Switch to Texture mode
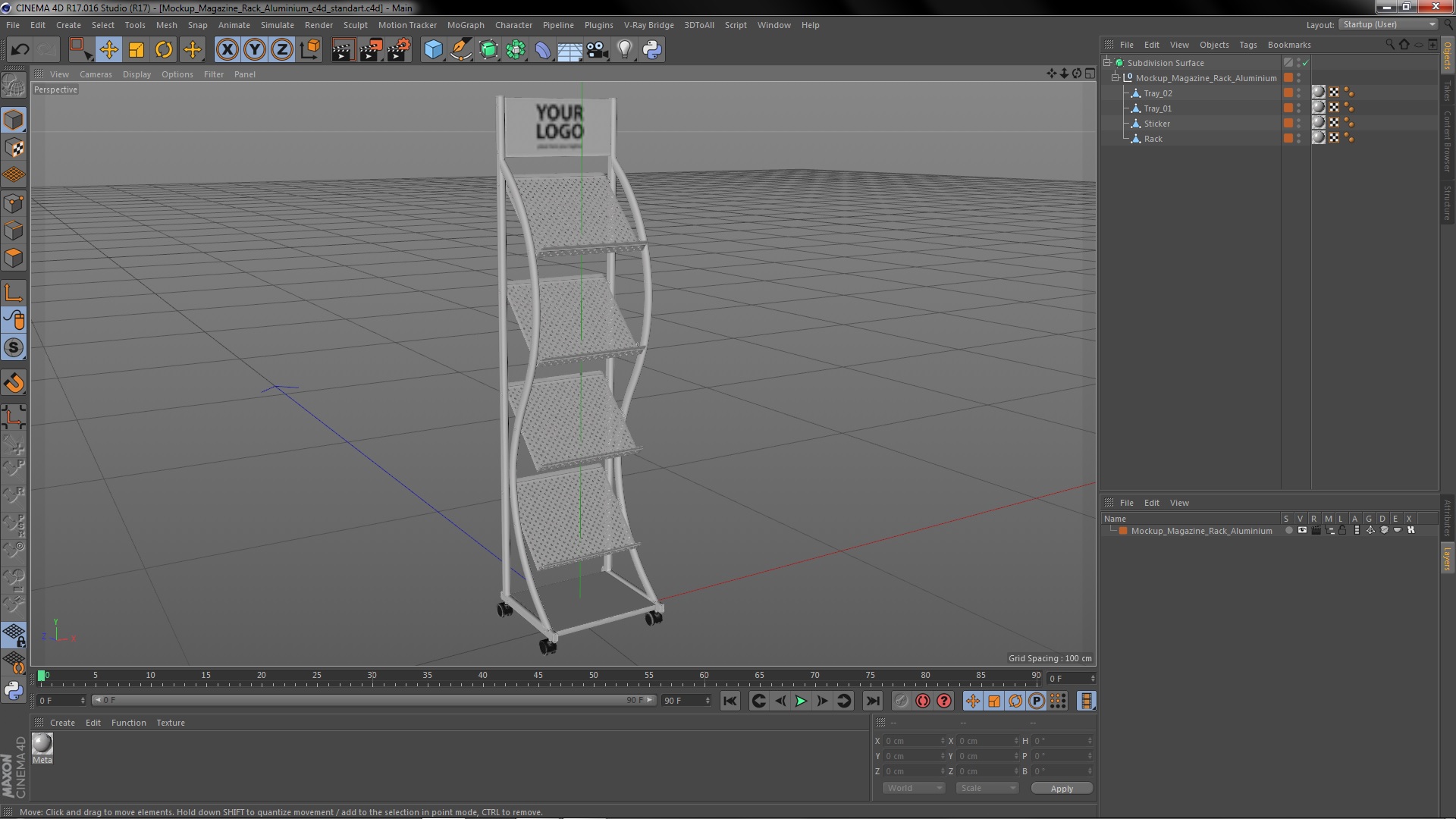This screenshot has width=1456, height=819. 14,148
